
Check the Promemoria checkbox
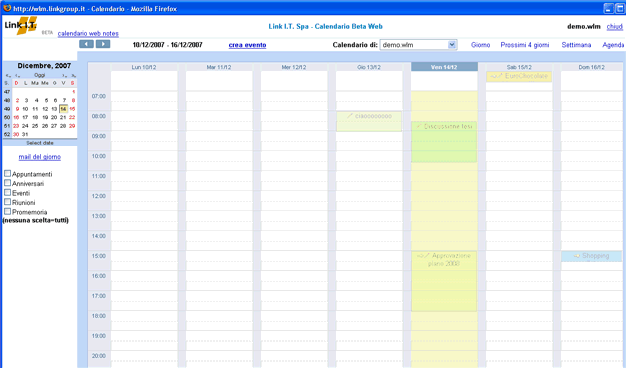click(7, 211)
